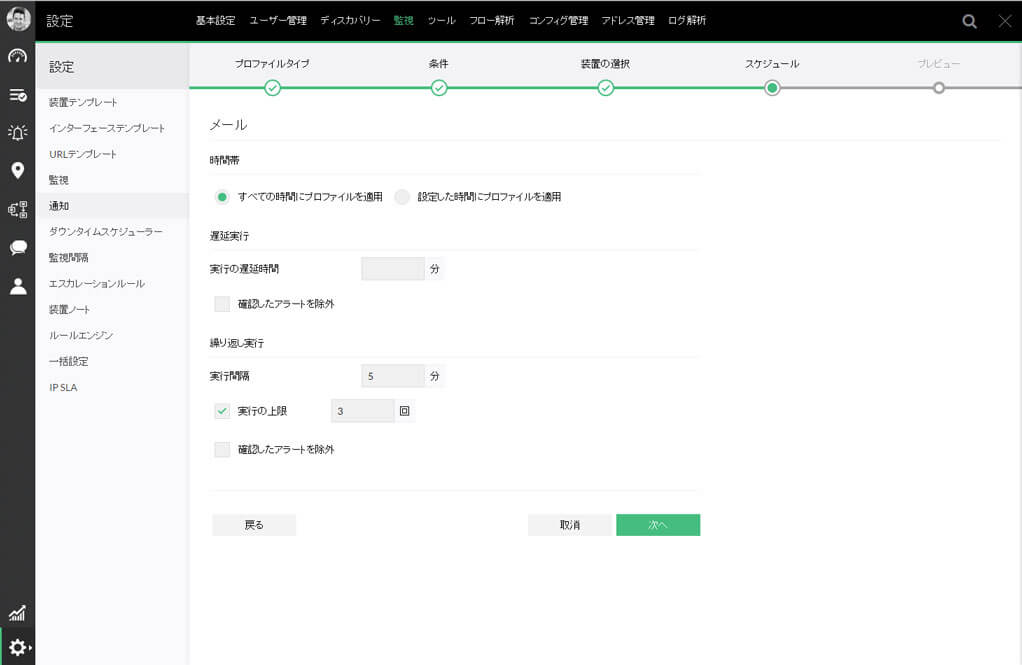
Task: Select 監視間隔 in settings sidebar
Action: click(68, 258)
